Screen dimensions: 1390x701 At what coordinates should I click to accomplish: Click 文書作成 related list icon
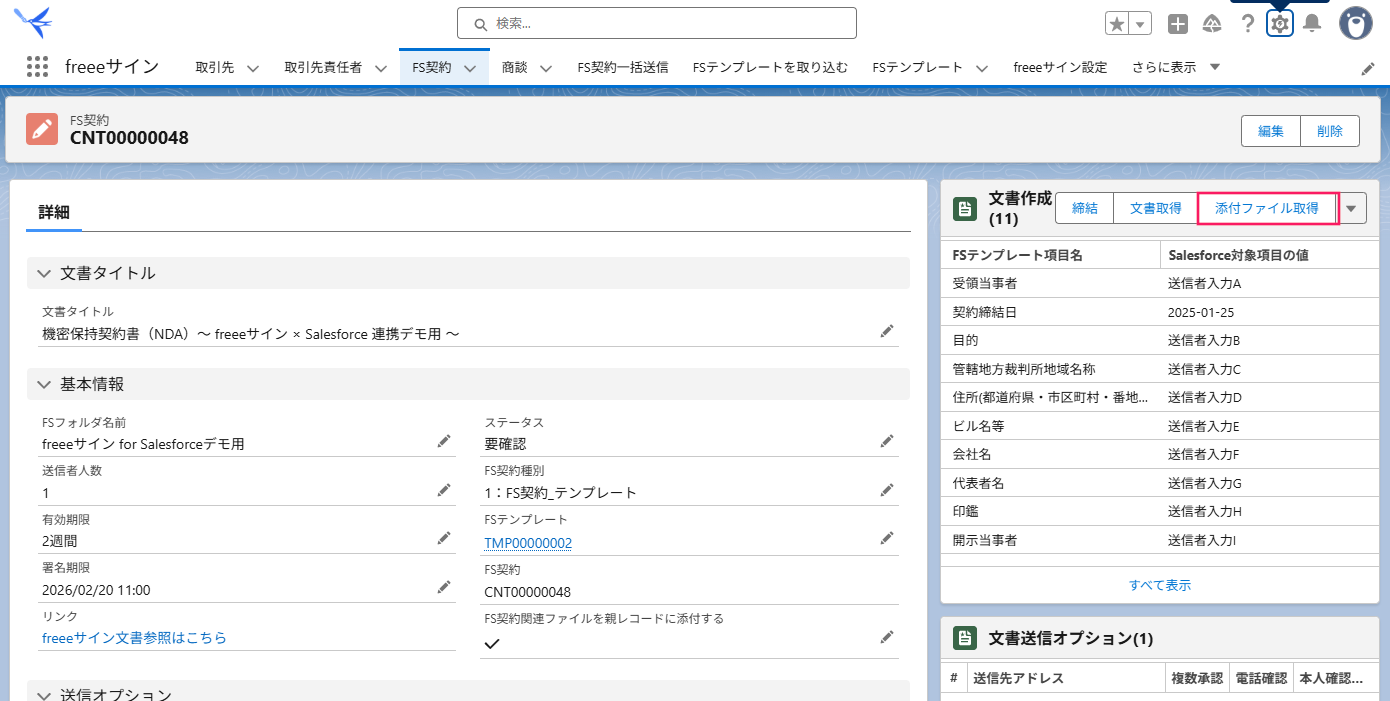(x=965, y=208)
